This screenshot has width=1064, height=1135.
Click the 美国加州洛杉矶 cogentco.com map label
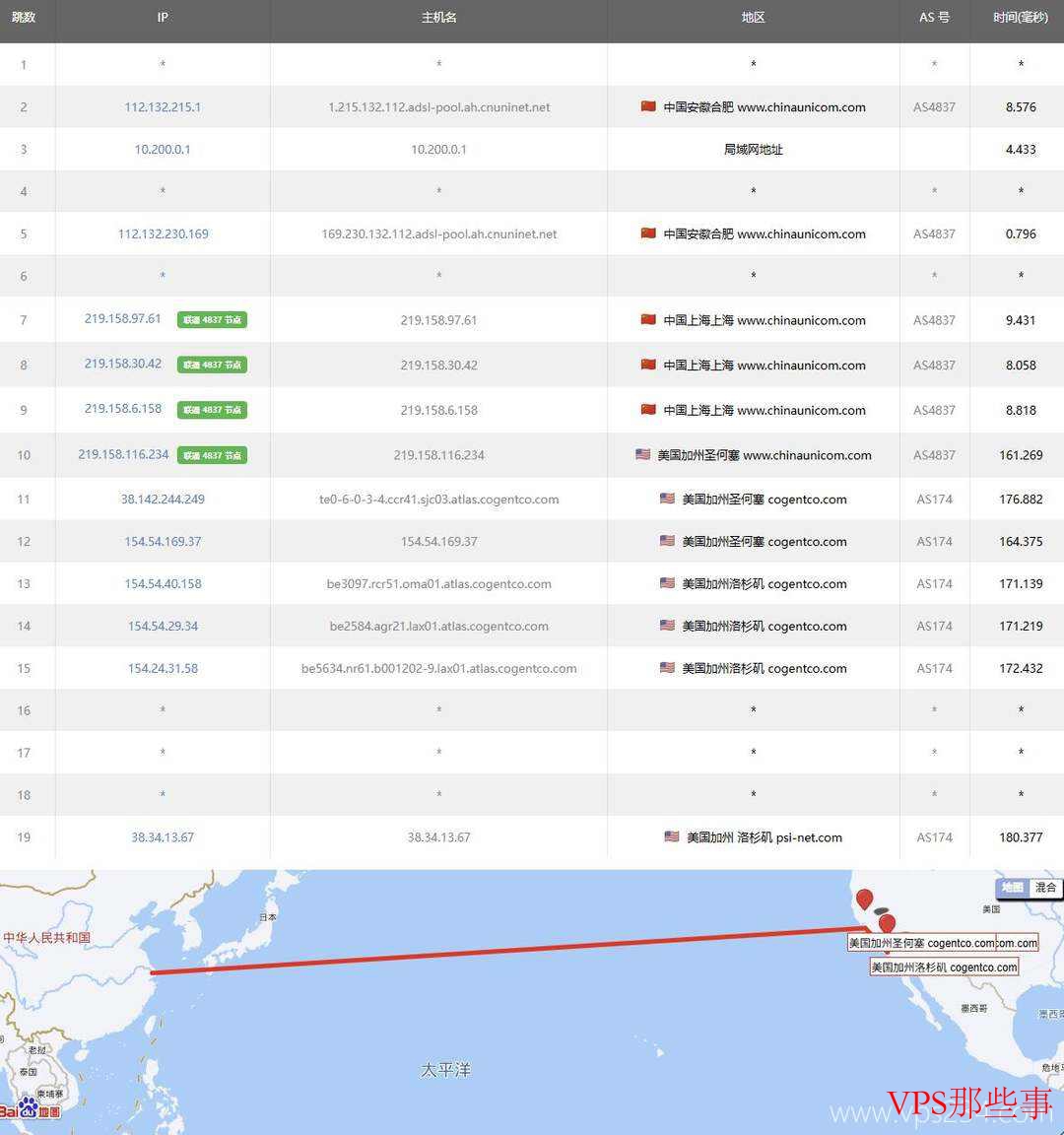click(x=944, y=968)
